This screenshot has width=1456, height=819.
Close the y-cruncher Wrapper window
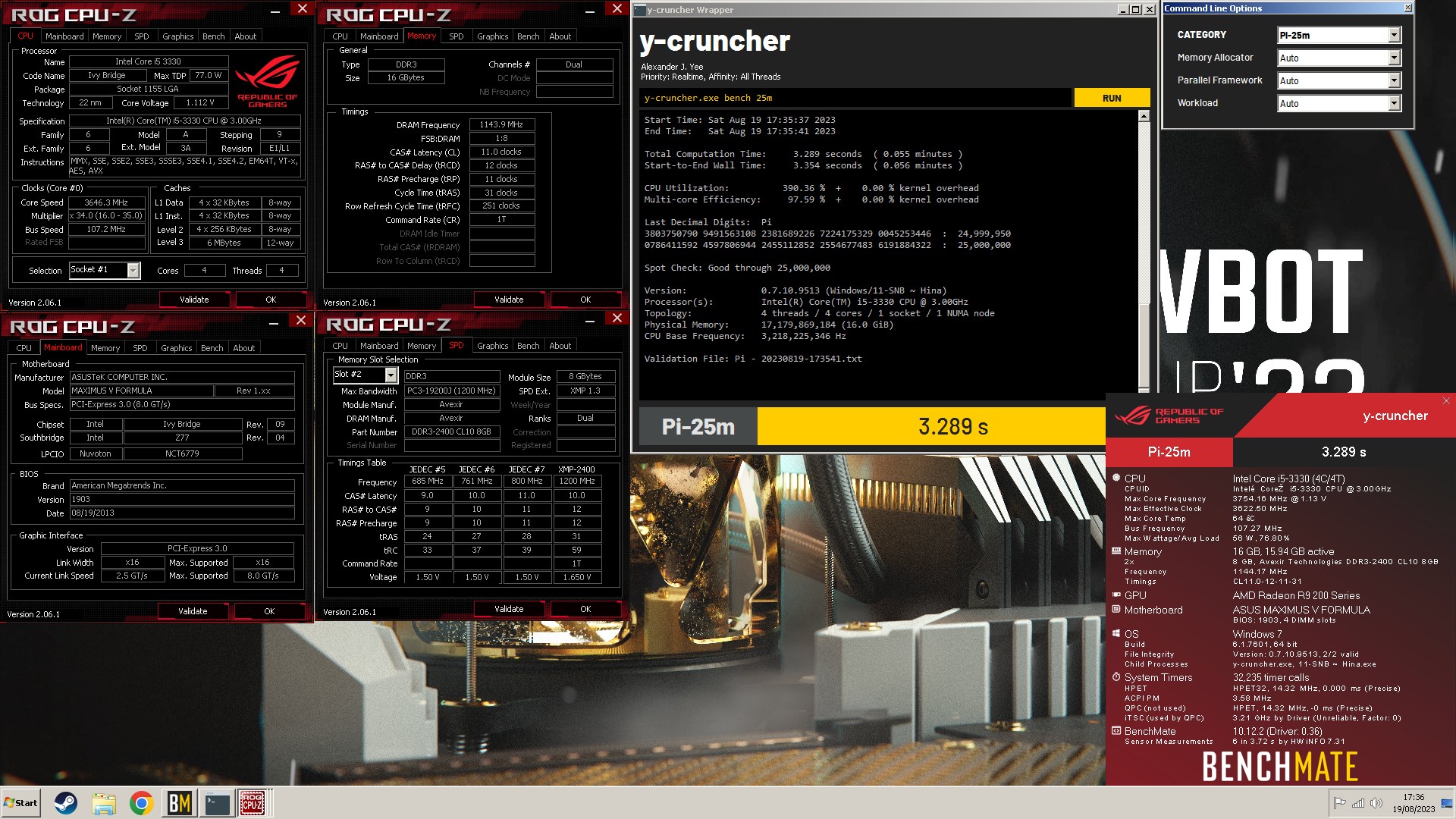[x=1149, y=10]
